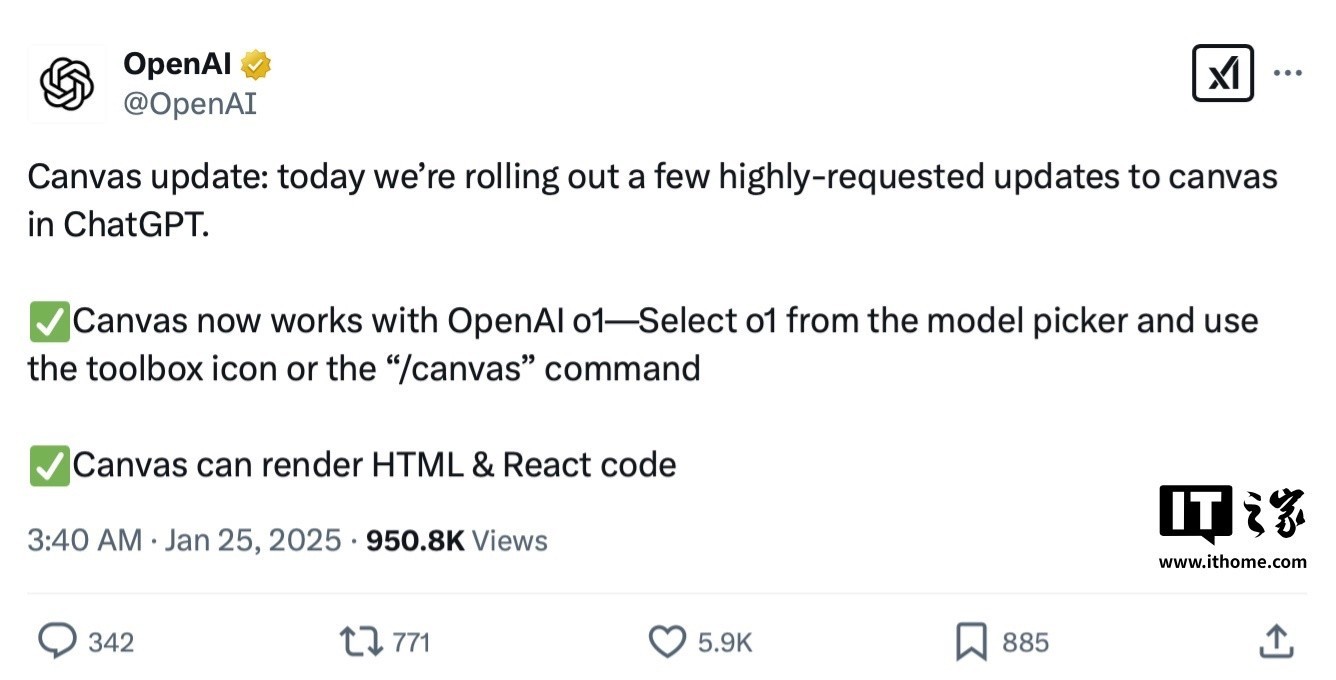Open the @OpenAI handle link
The image size is (1336, 680).
pyautogui.click(x=190, y=104)
